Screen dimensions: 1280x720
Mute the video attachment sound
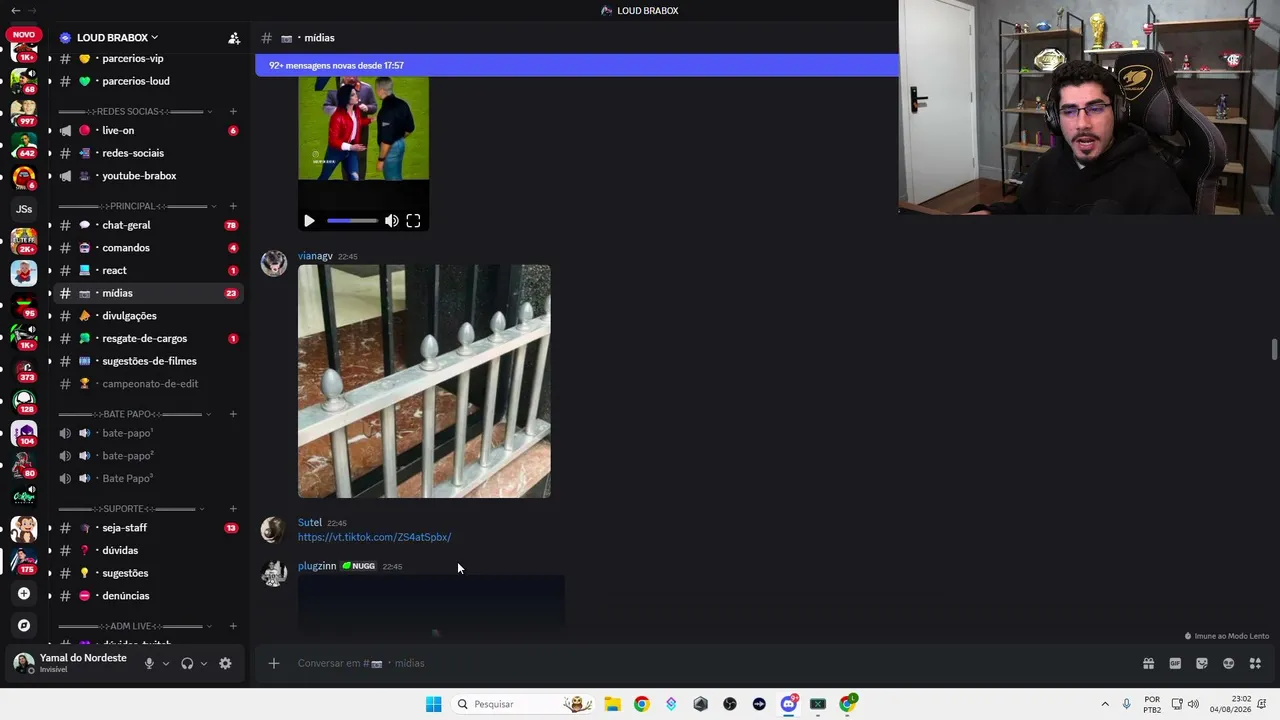[x=391, y=221]
